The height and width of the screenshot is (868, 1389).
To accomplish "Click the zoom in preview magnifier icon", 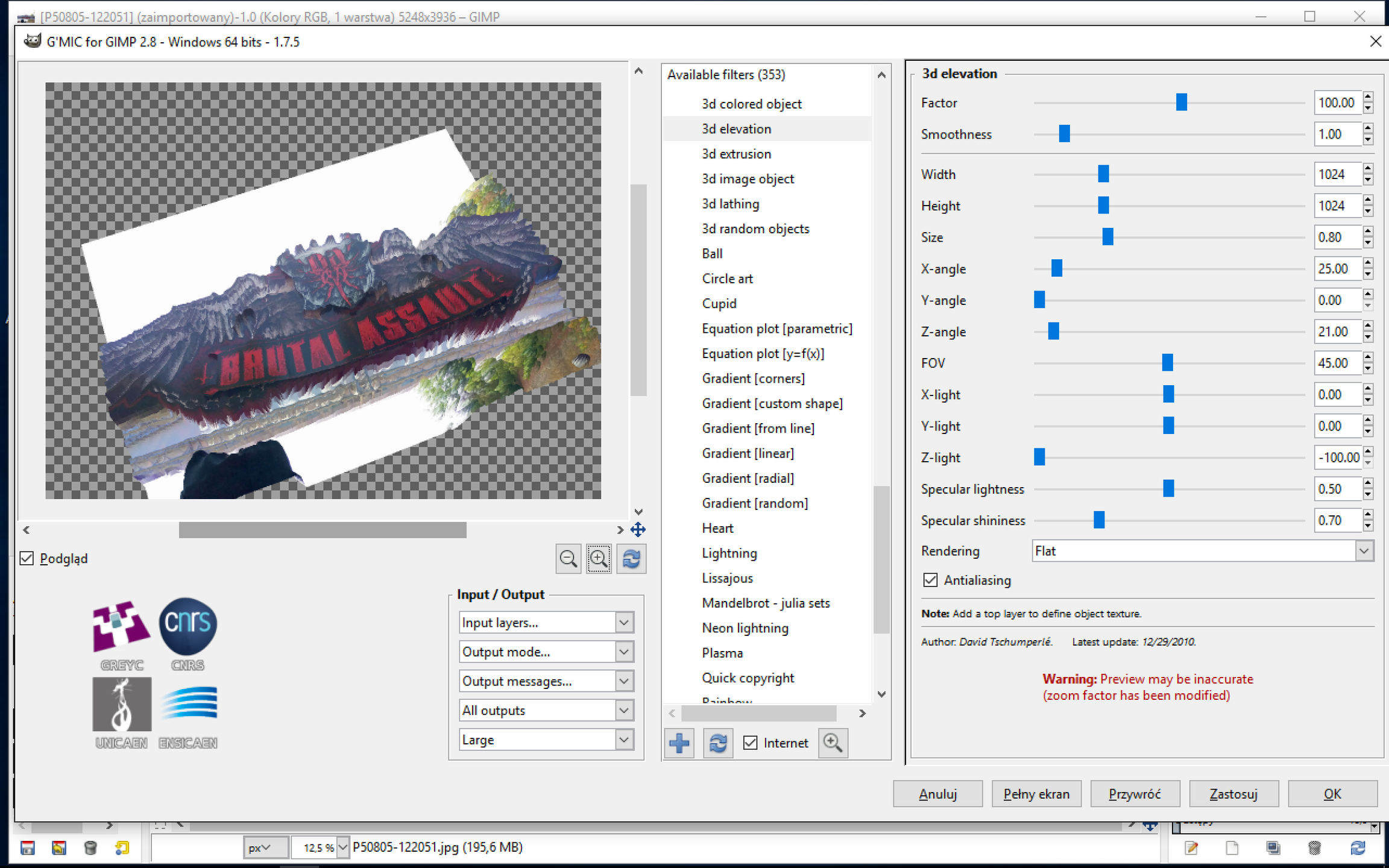I will pyautogui.click(x=599, y=559).
